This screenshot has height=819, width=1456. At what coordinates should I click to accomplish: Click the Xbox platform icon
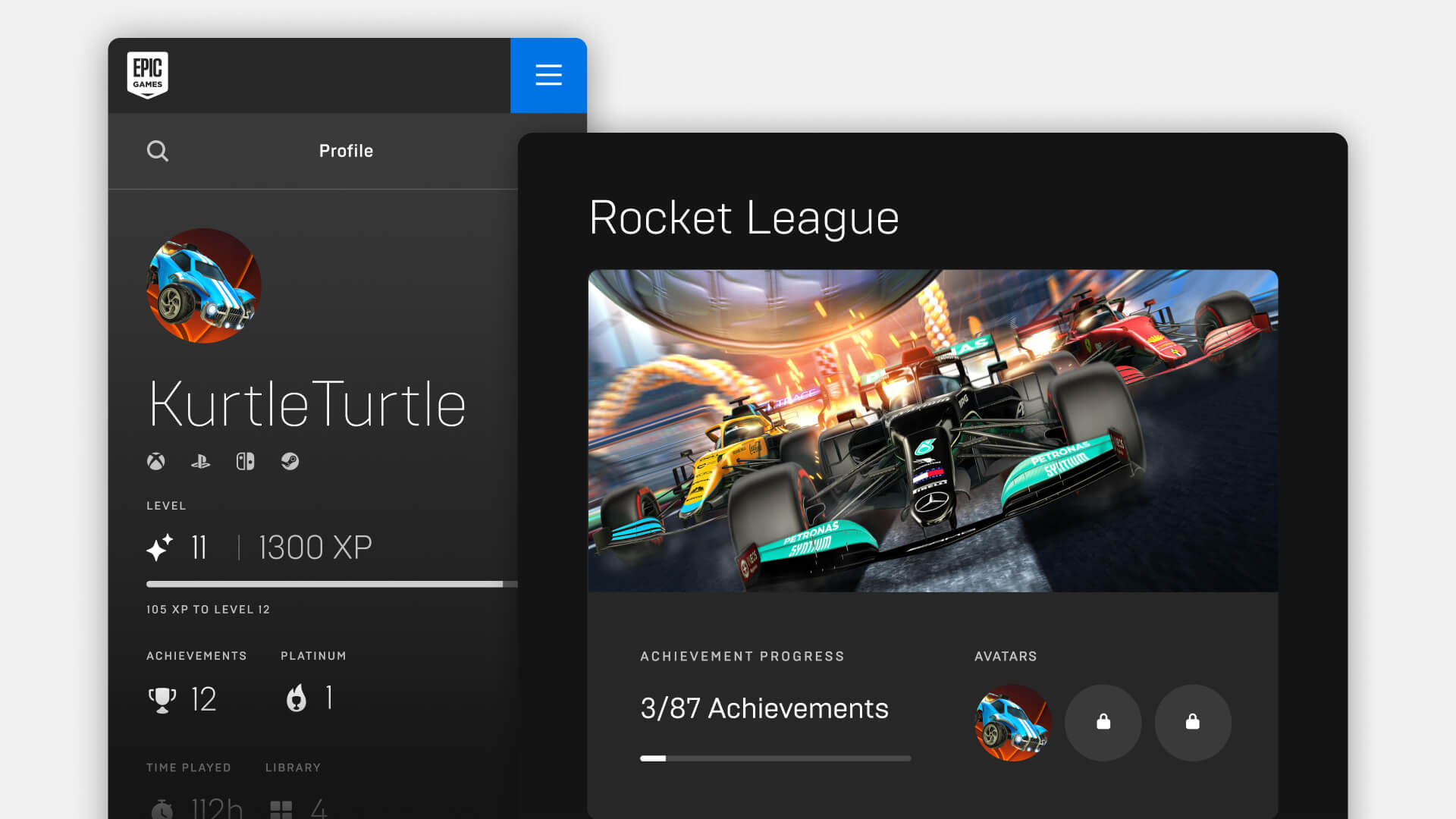pos(156,461)
